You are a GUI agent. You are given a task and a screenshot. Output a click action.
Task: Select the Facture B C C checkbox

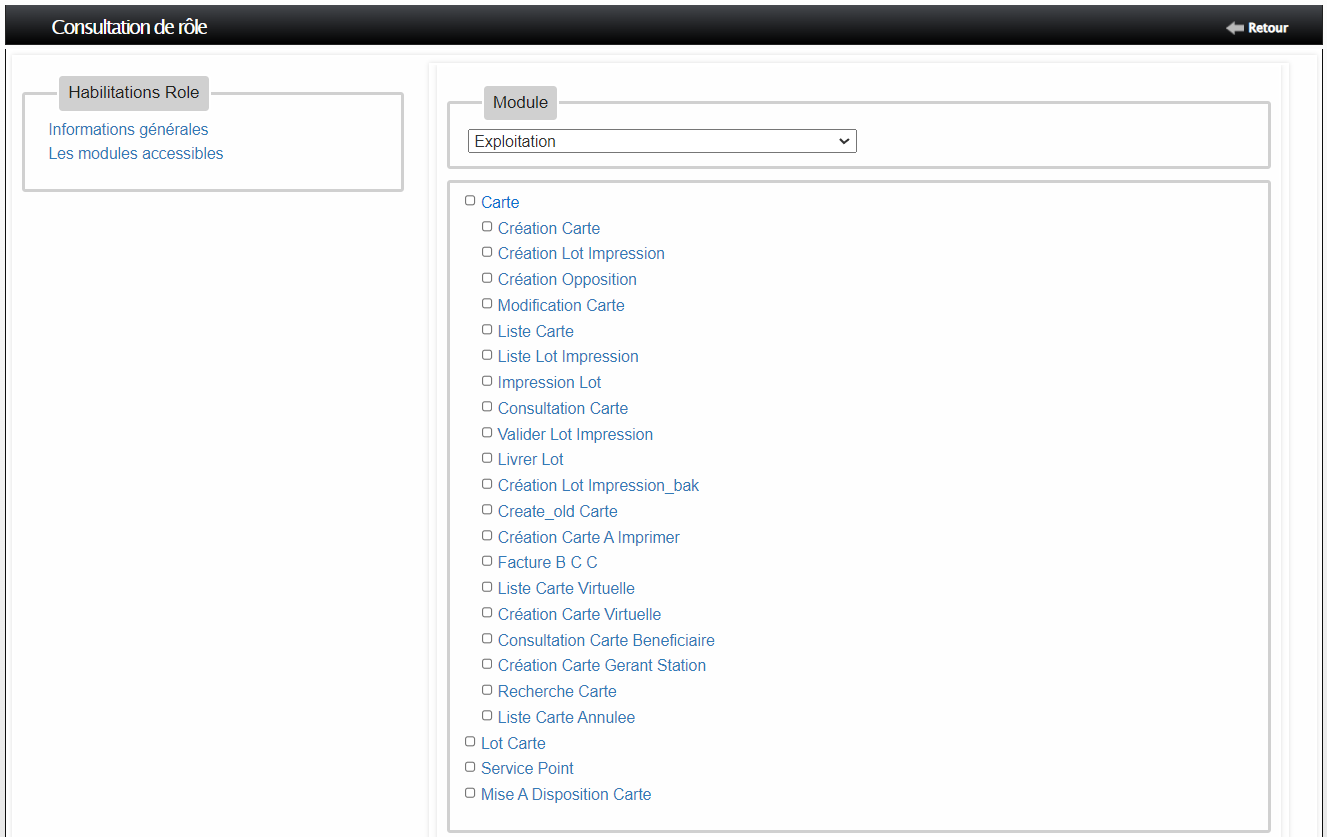(x=487, y=561)
